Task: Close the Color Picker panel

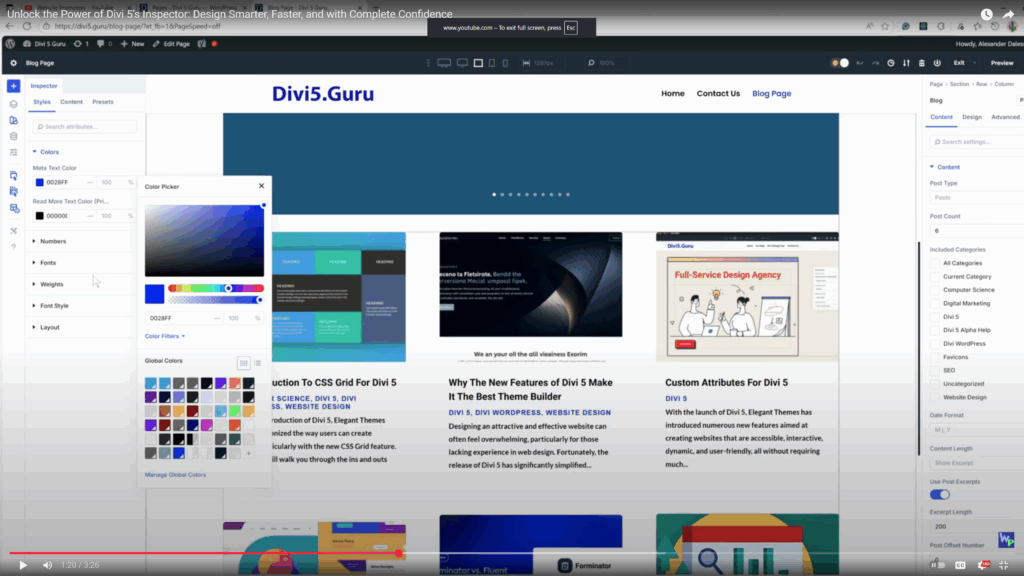Action: click(x=261, y=186)
